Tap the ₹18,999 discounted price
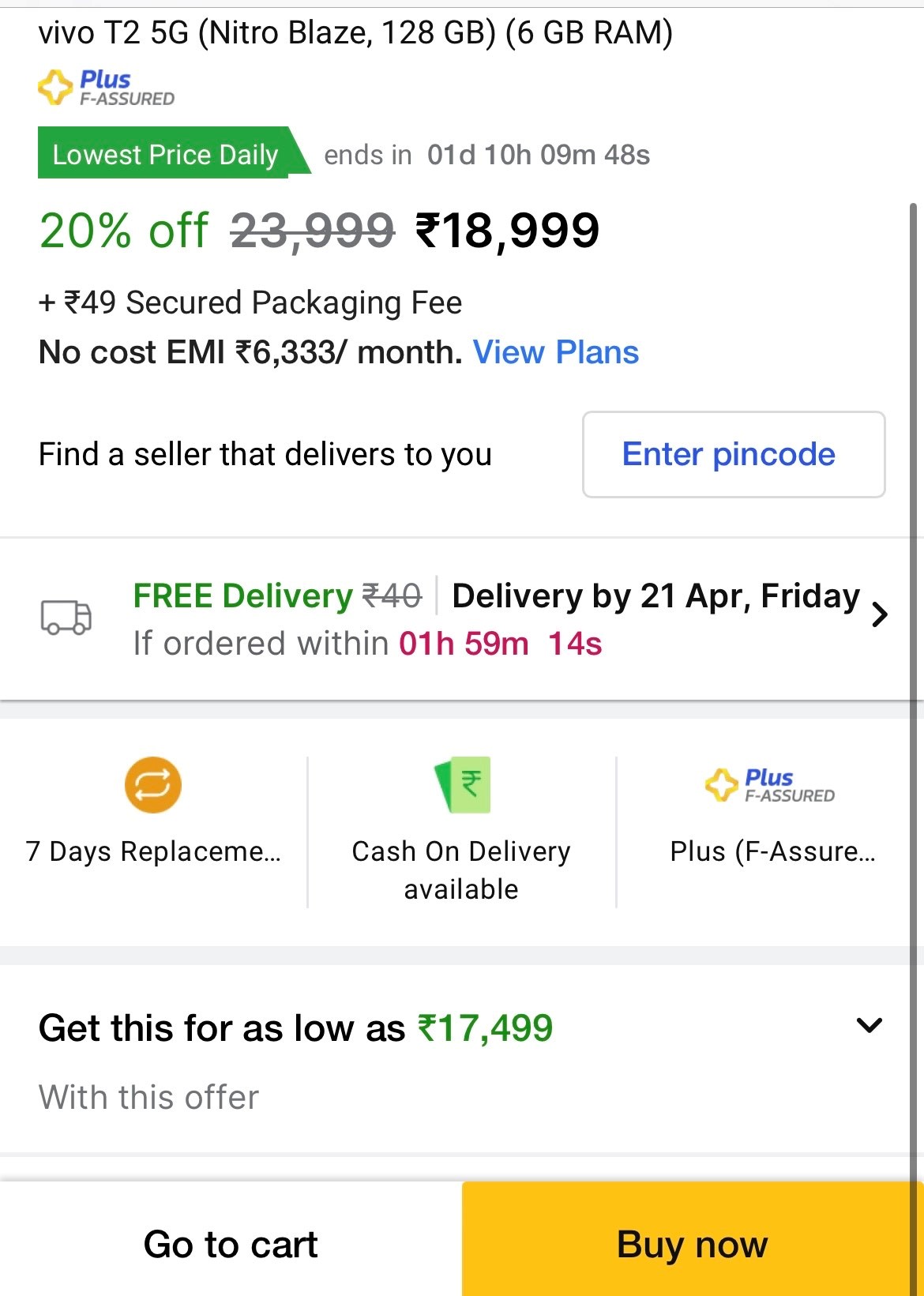 click(508, 231)
